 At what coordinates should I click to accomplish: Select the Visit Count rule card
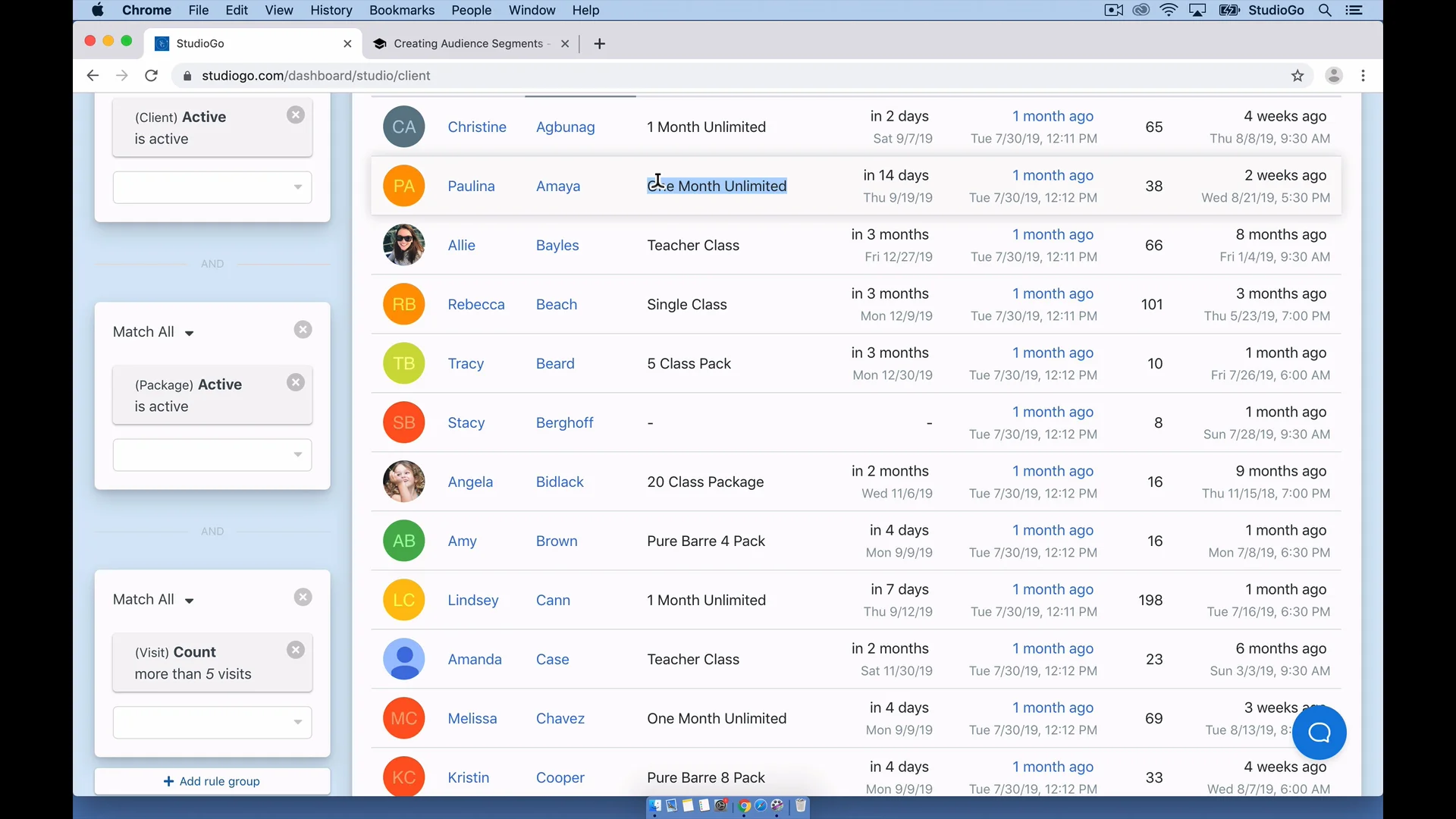coord(212,663)
